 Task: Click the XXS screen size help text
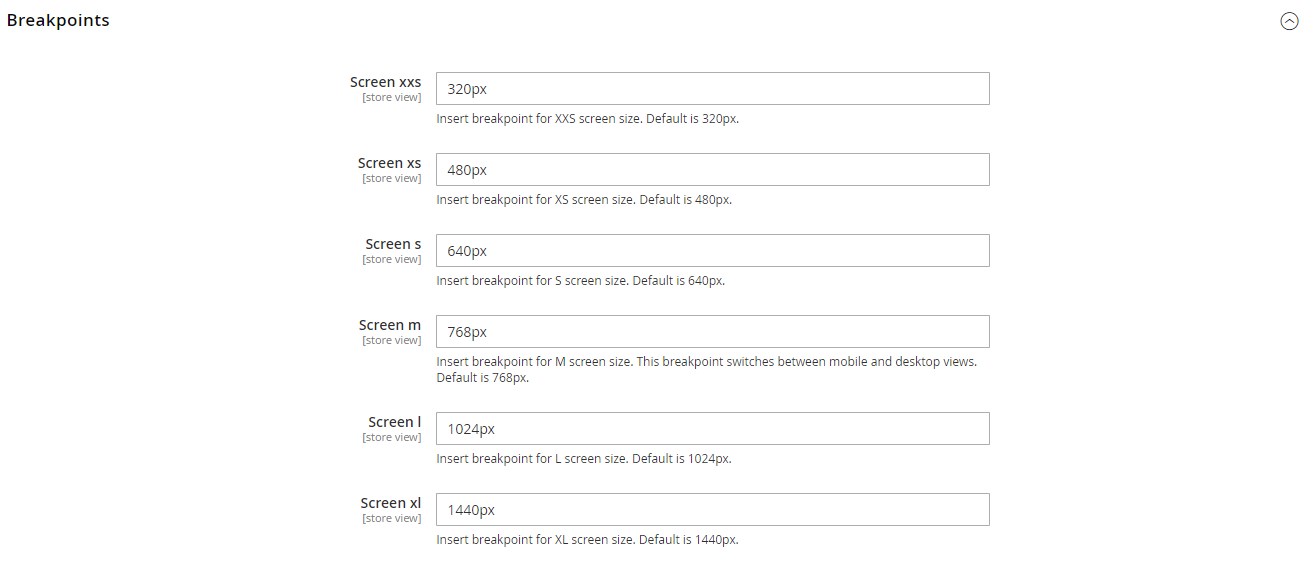pos(587,119)
